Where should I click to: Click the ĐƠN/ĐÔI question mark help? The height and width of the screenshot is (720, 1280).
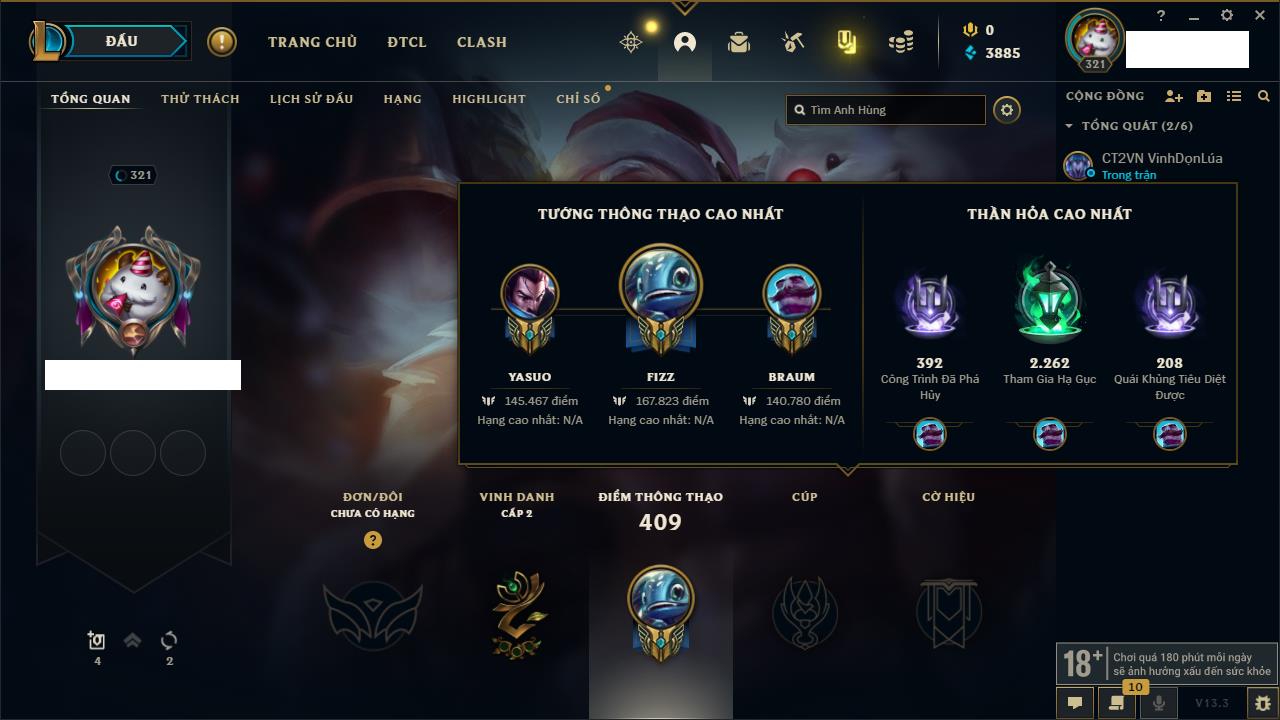click(373, 540)
